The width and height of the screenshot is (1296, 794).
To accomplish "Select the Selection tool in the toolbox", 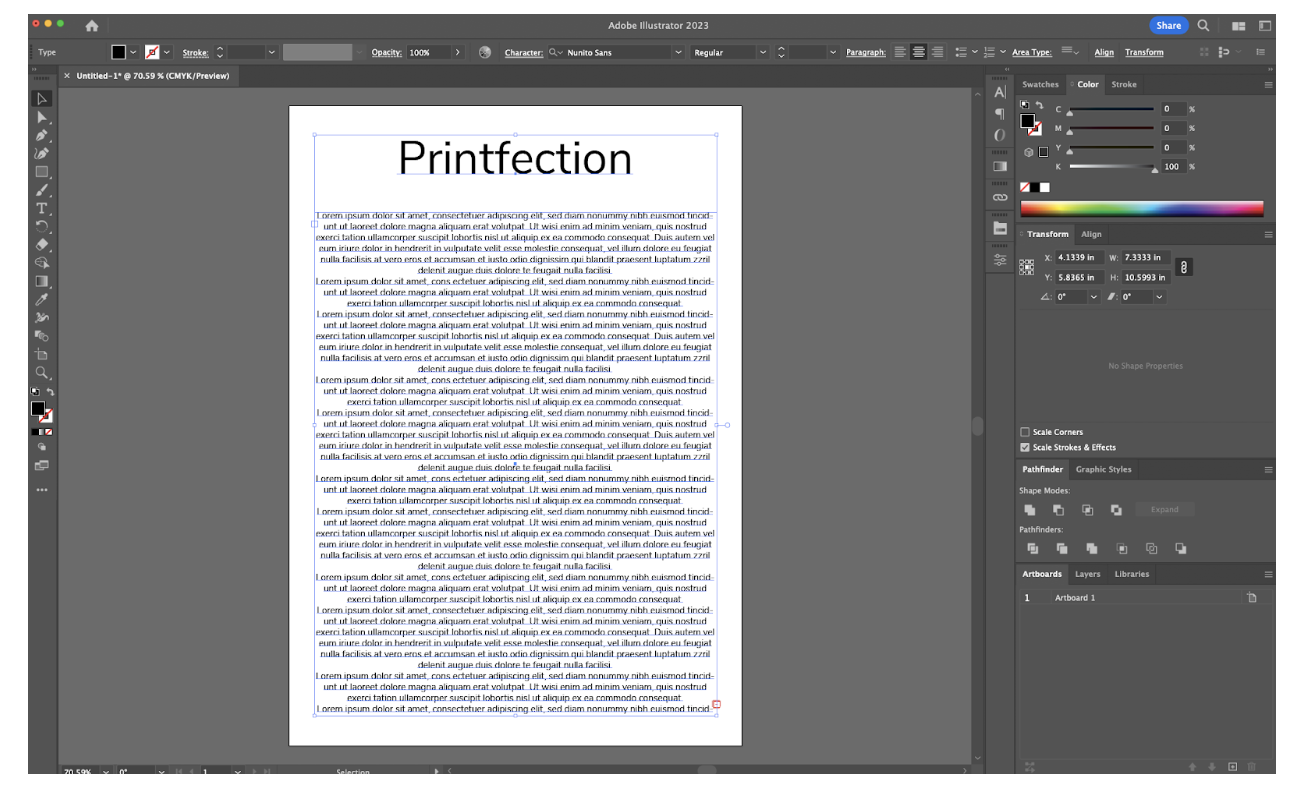I will 42,99.
